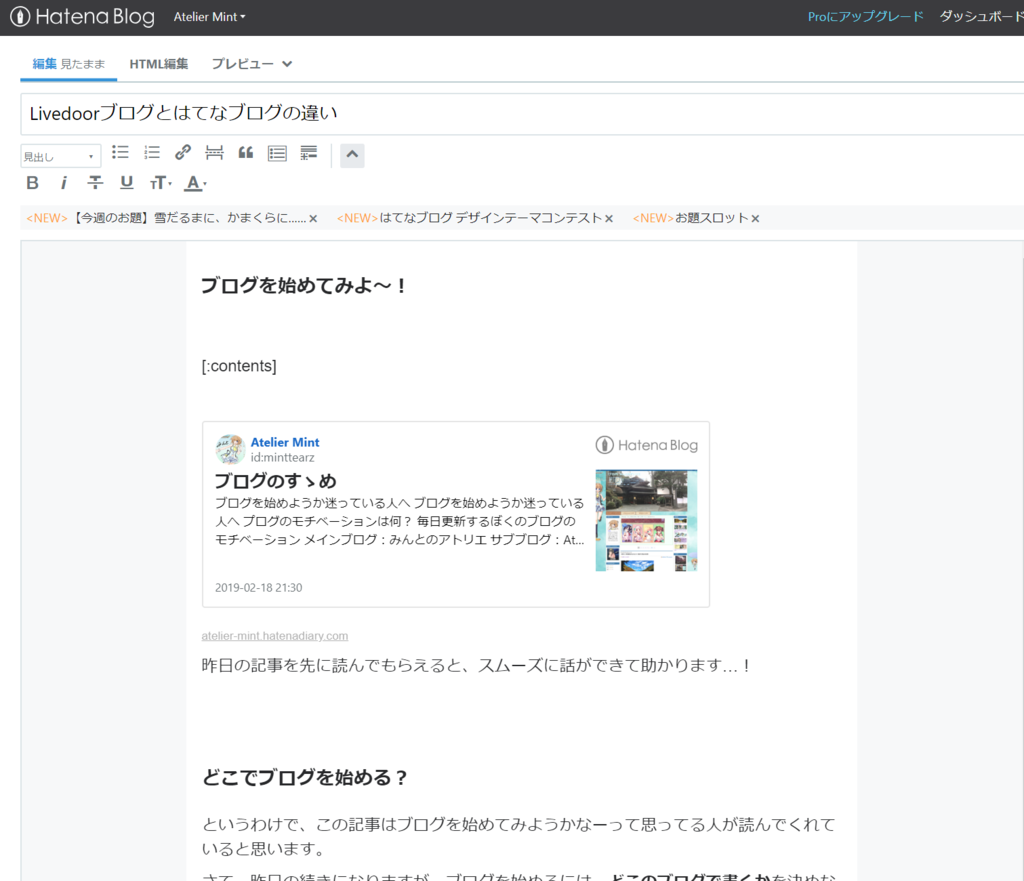
Task: Toggle italic formatting
Action: (x=63, y=183)
